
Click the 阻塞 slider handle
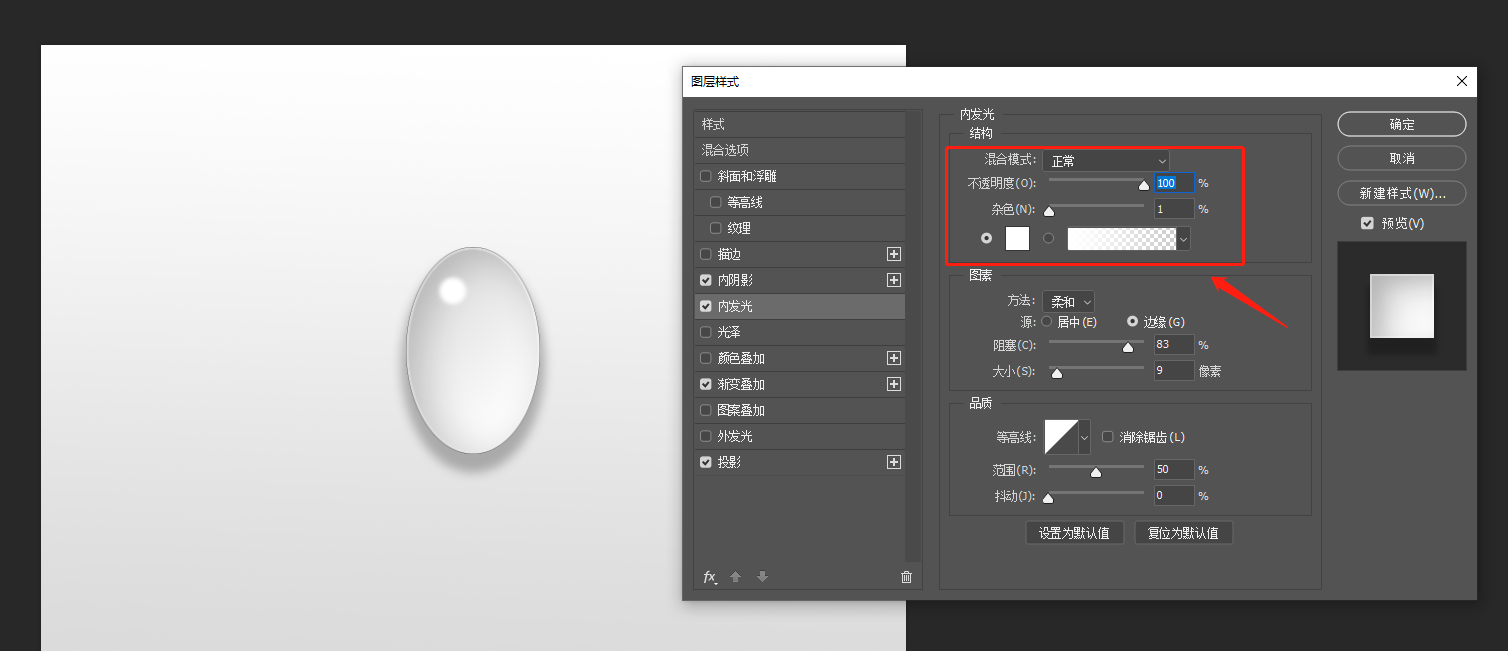(1128, 347)
